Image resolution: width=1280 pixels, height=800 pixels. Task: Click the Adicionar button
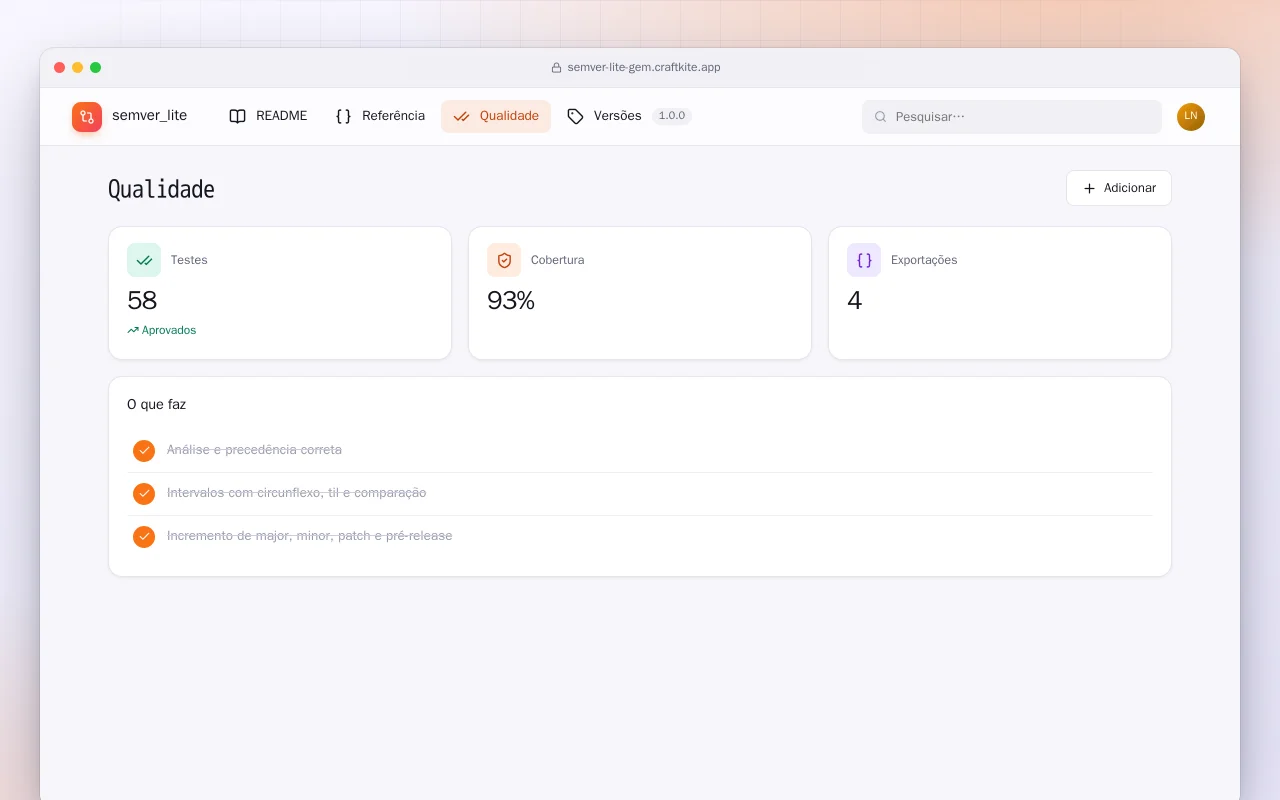pos(1119,188)
